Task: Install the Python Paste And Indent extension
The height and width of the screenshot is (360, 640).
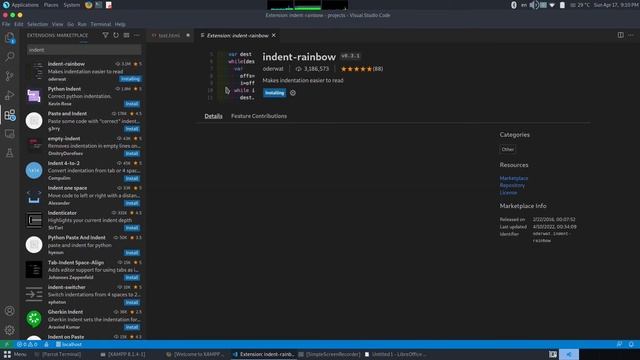Action: click(132, 253)
